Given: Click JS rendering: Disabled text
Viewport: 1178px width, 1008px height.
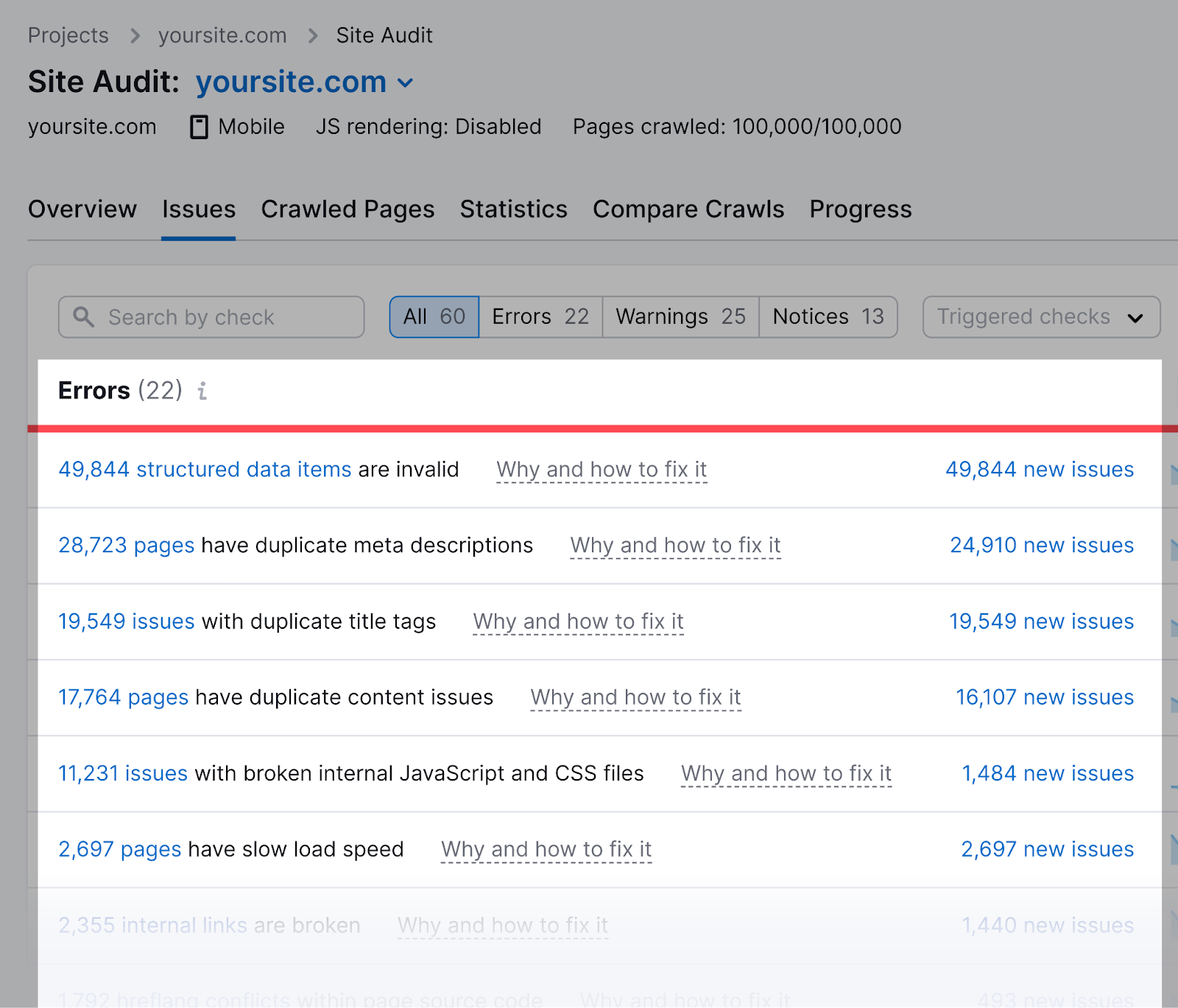Looking at the screenshot, I should [428, 127].
